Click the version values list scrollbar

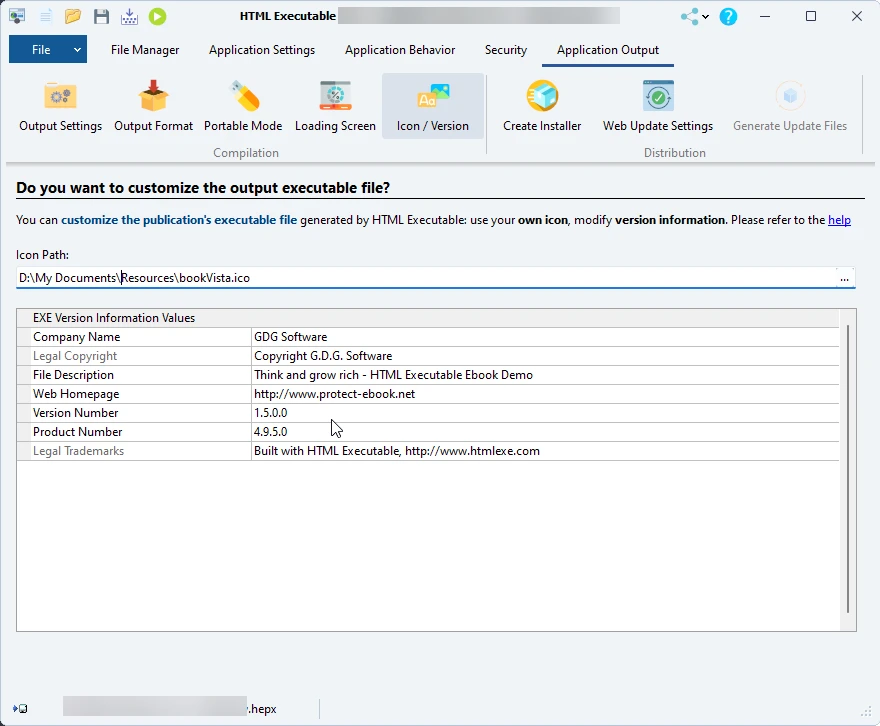coord(848,468)
